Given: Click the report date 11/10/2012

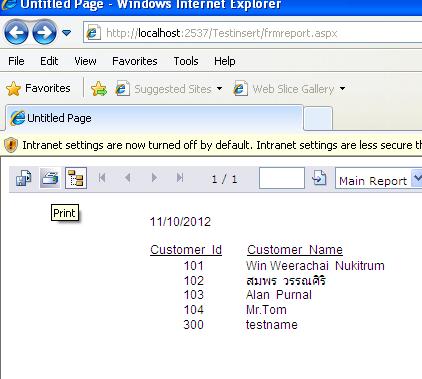Looking at the screenshot, I should coord(180,222).
